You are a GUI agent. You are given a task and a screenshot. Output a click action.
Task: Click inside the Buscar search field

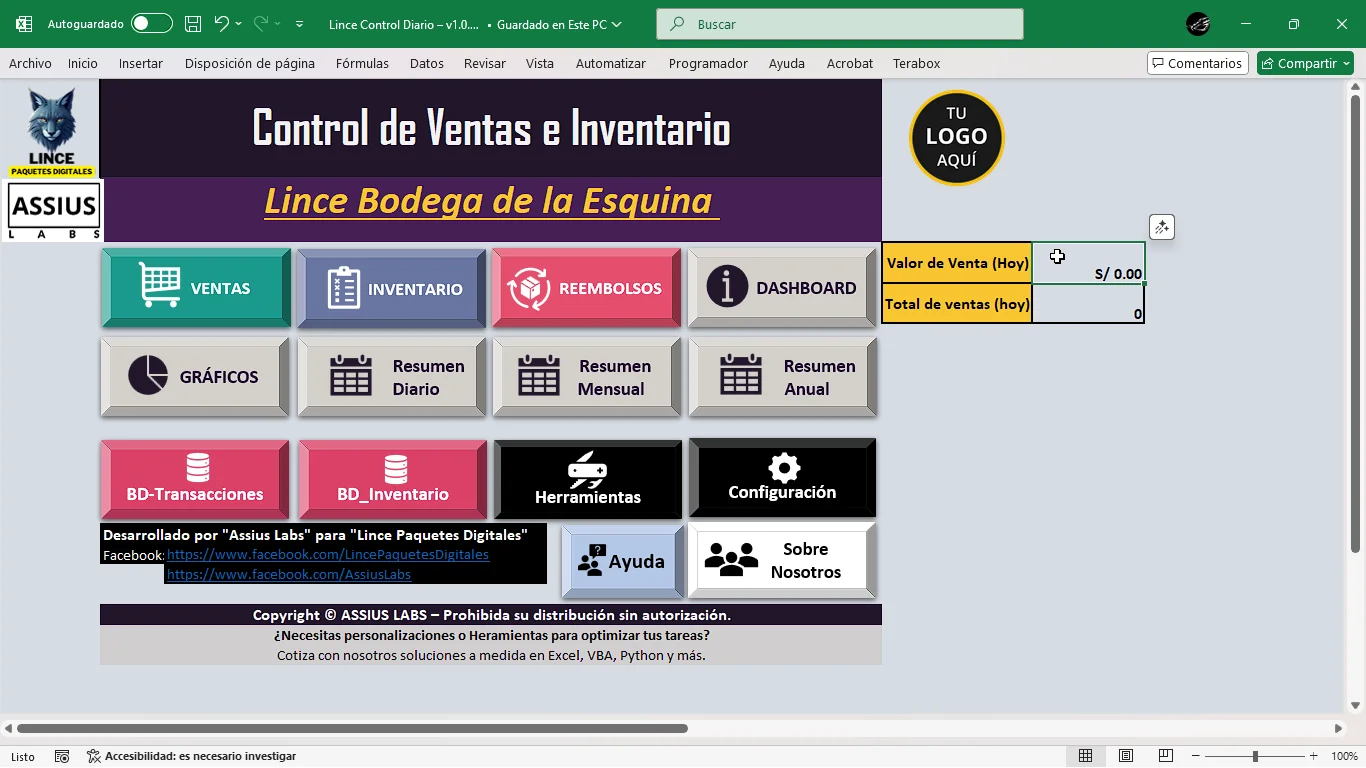click(840, 23)
